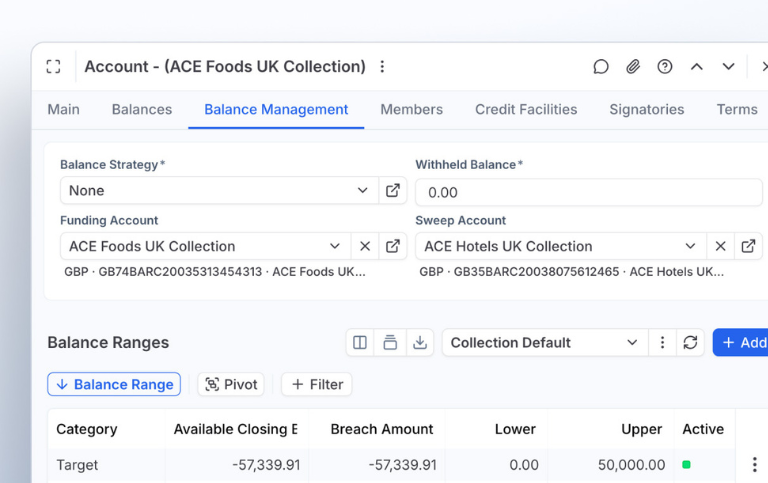The width and height of the screenshot is (768, 483).
Task: Go to next record with down chevron
Action: coord(728,67)
